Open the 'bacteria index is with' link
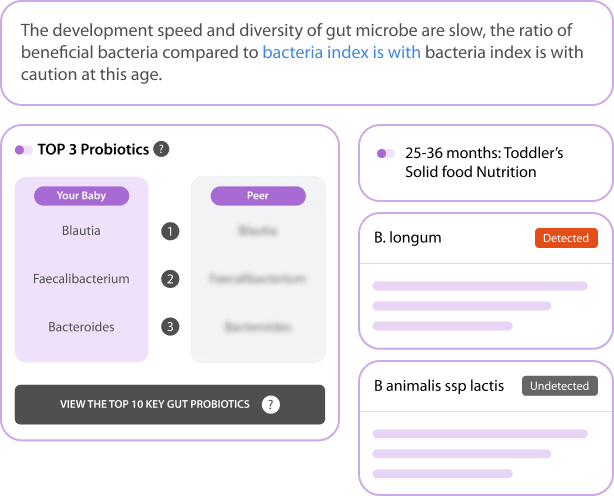614x496 pixels. 341,52
